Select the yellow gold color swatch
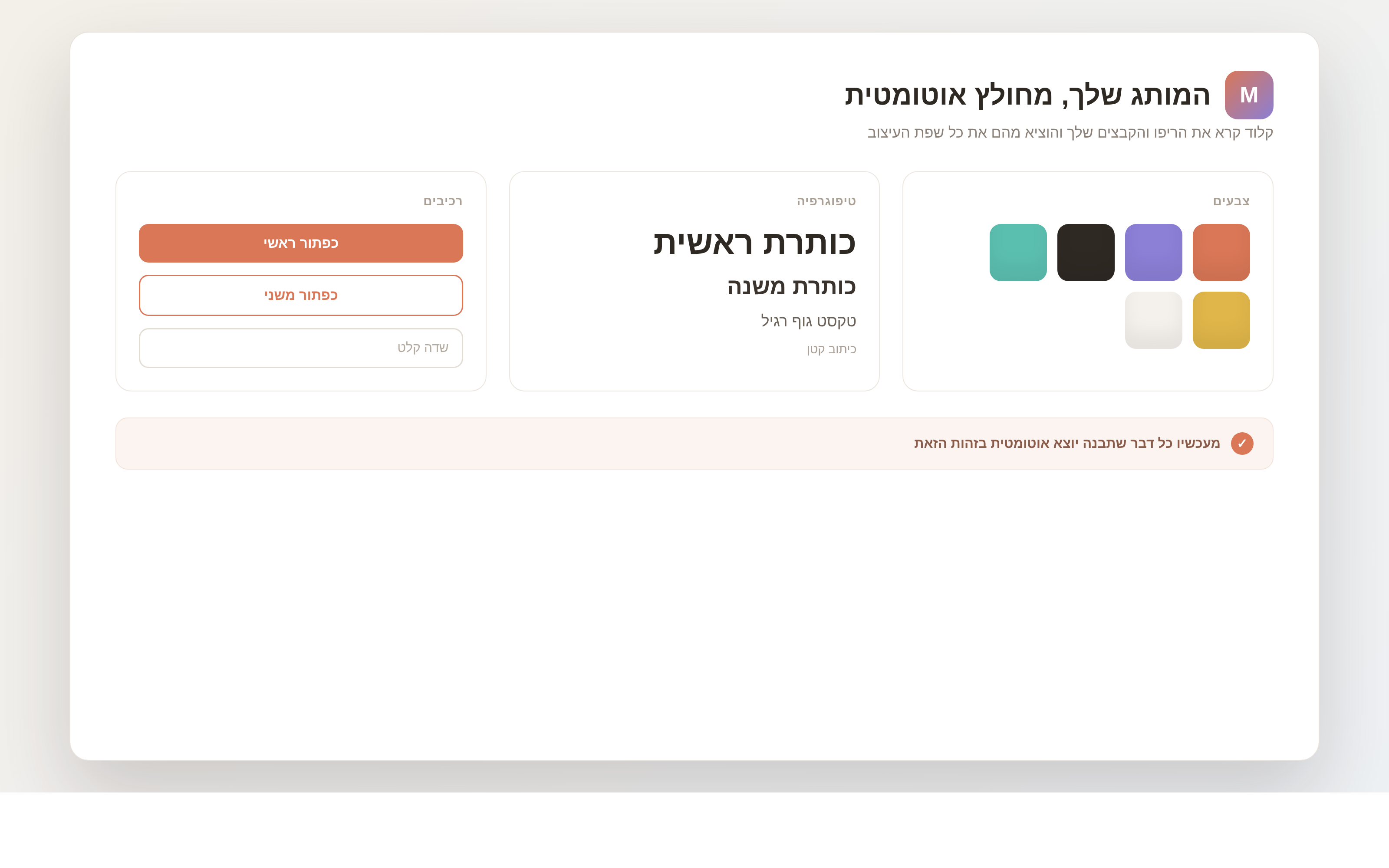 (1221, 320)
